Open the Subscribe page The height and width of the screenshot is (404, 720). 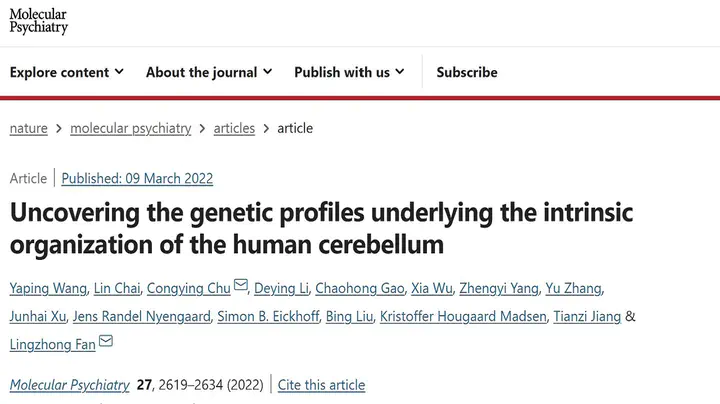(467, 72)
